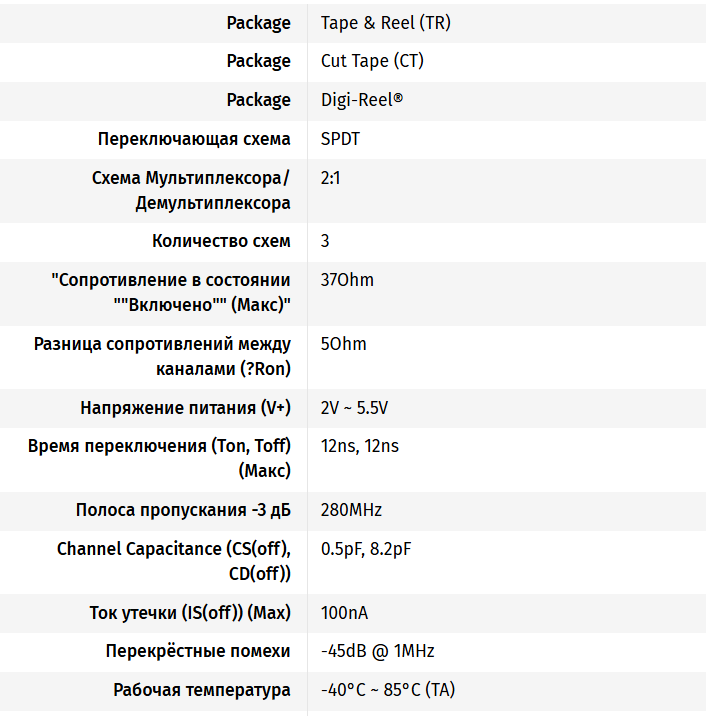Select the 2V ~ 5.5V supply value

tap(354, 408)
